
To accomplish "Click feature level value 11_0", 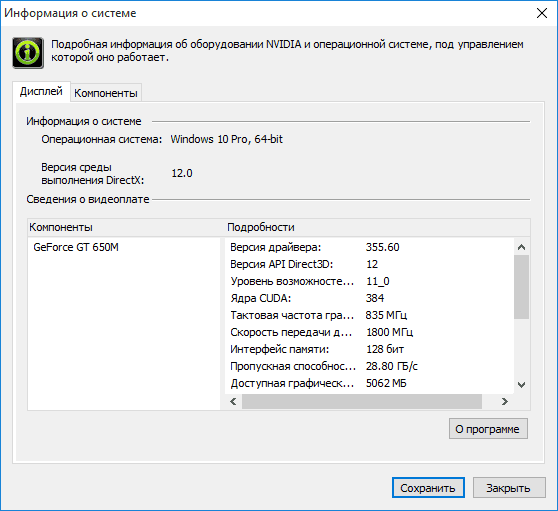I will 378,281.
